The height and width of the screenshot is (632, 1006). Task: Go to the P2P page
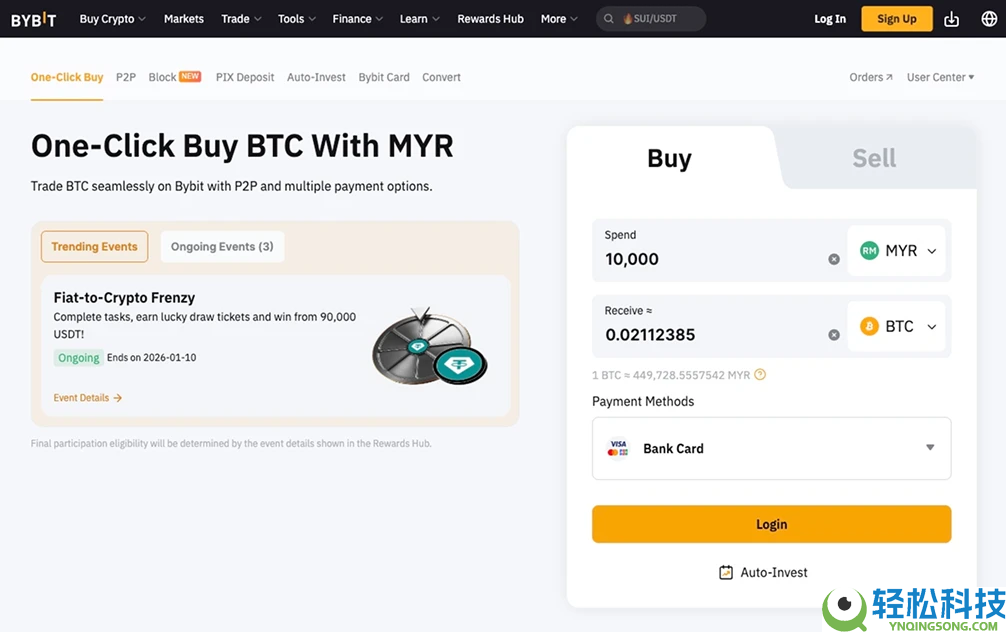pyautogui.click(x=126, y=77)
